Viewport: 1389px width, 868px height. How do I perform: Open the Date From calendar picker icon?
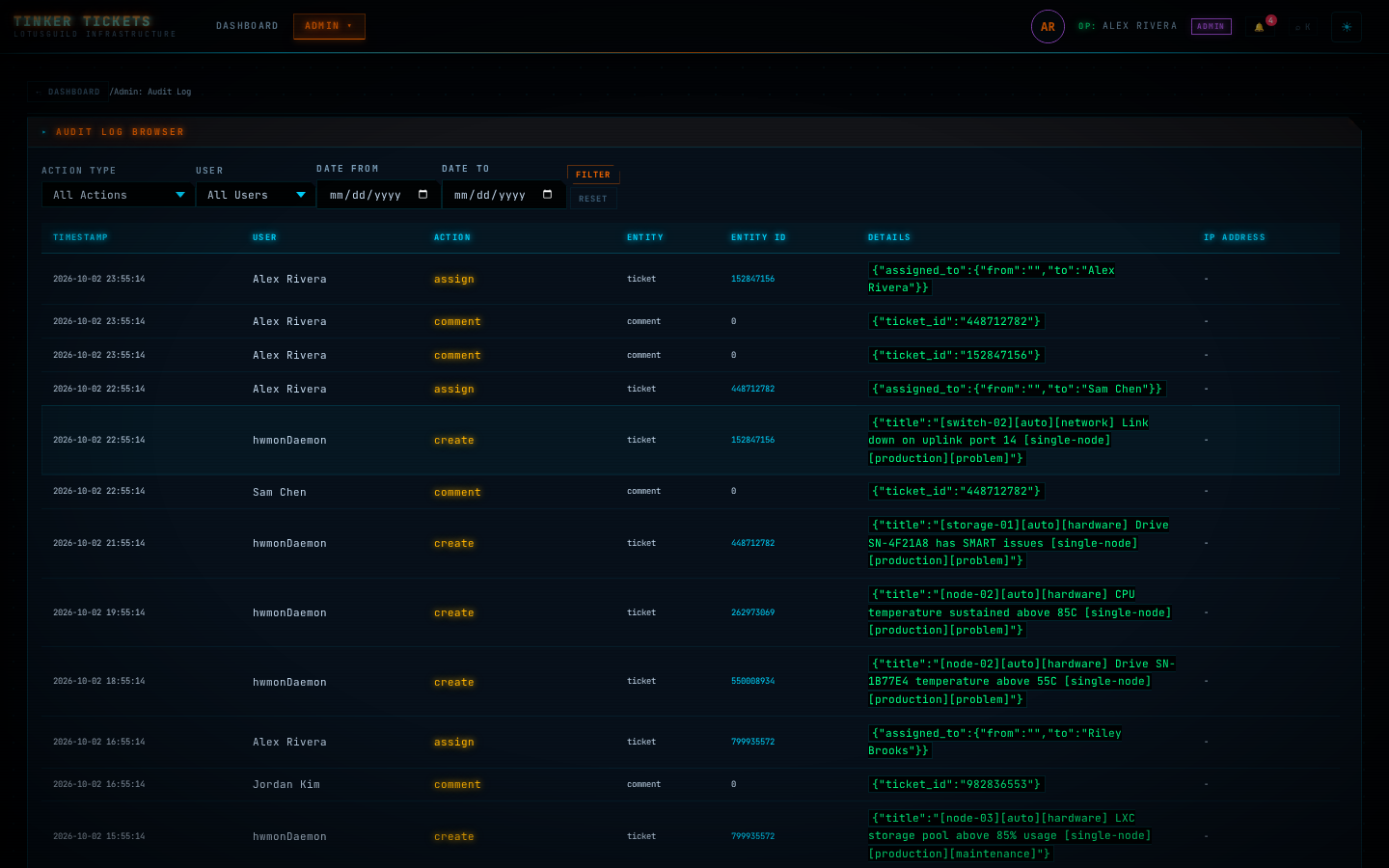click(x=422, y=195)
